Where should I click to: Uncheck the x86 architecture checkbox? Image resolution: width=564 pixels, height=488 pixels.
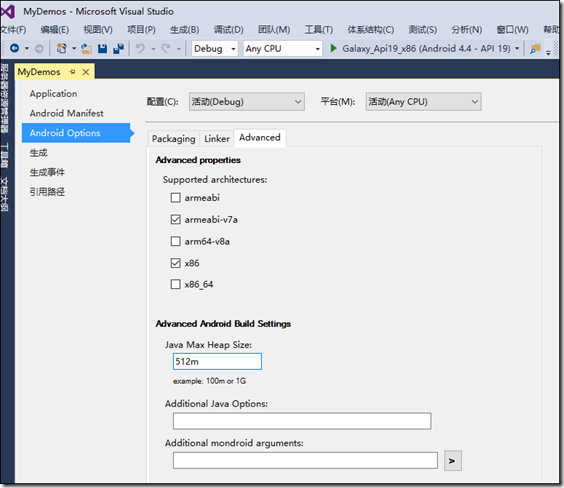(176, 263)
